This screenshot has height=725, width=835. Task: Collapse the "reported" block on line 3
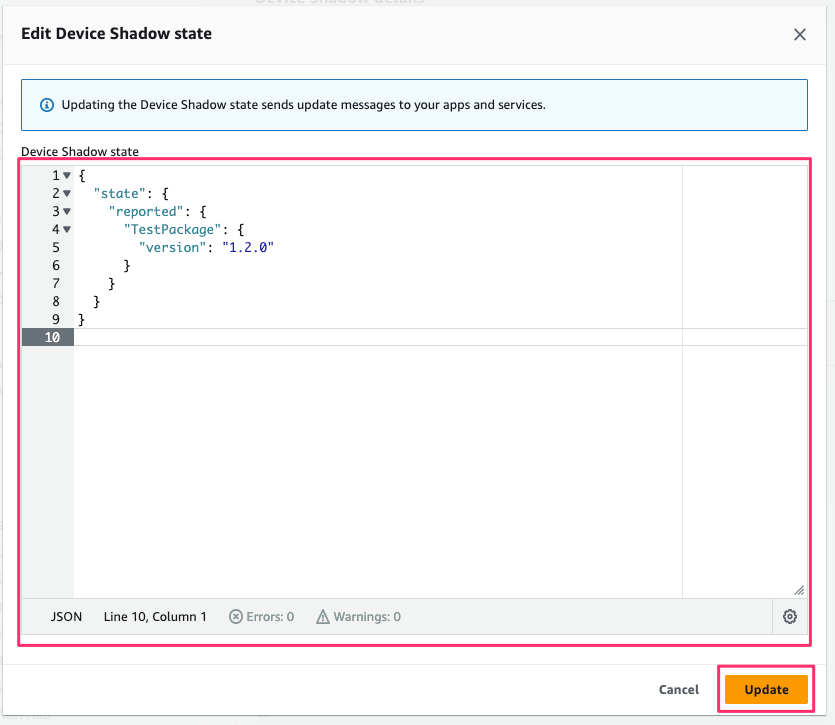(x=67, y=211)
